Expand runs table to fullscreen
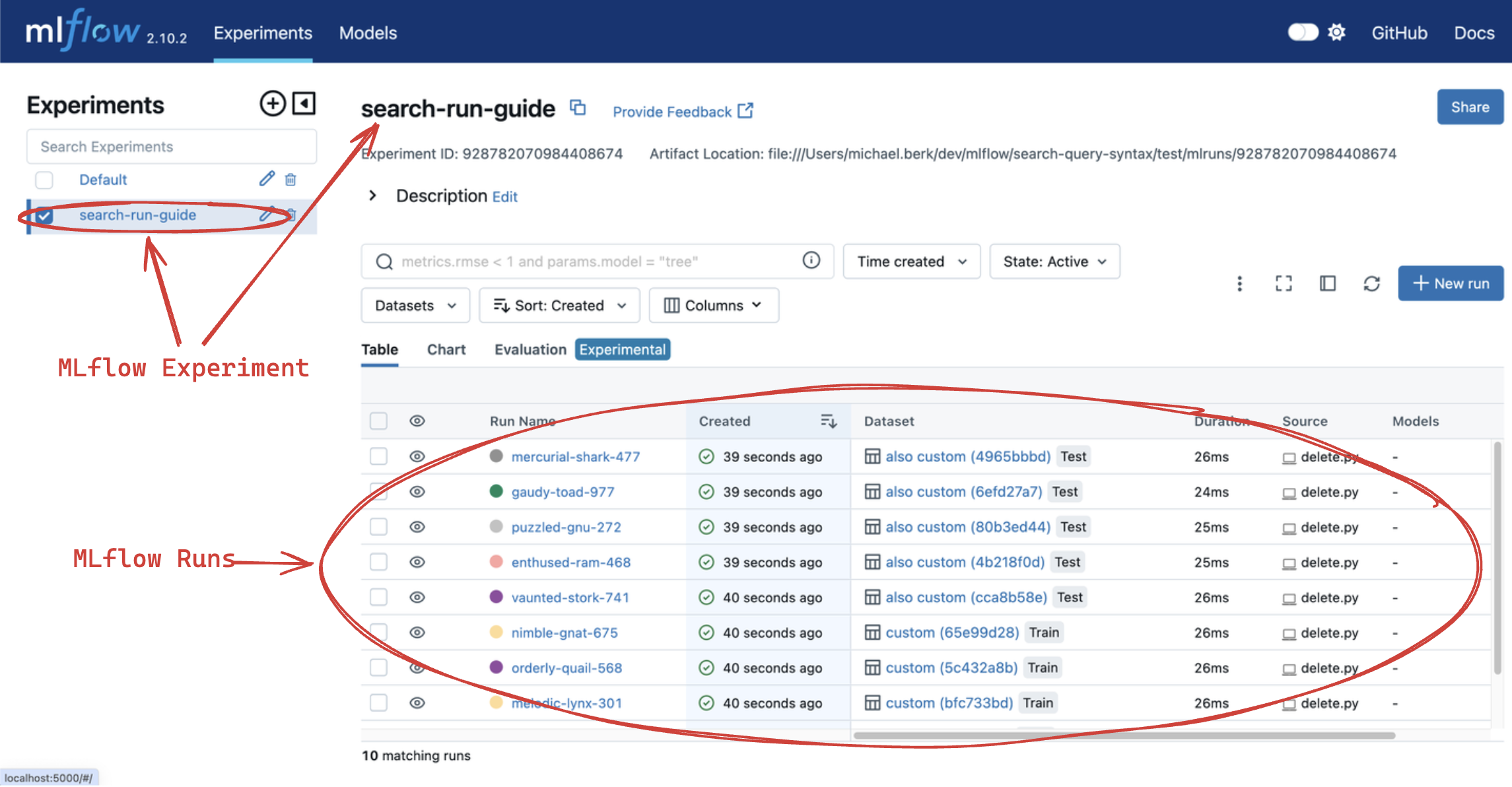 (x=1283, y=284)
